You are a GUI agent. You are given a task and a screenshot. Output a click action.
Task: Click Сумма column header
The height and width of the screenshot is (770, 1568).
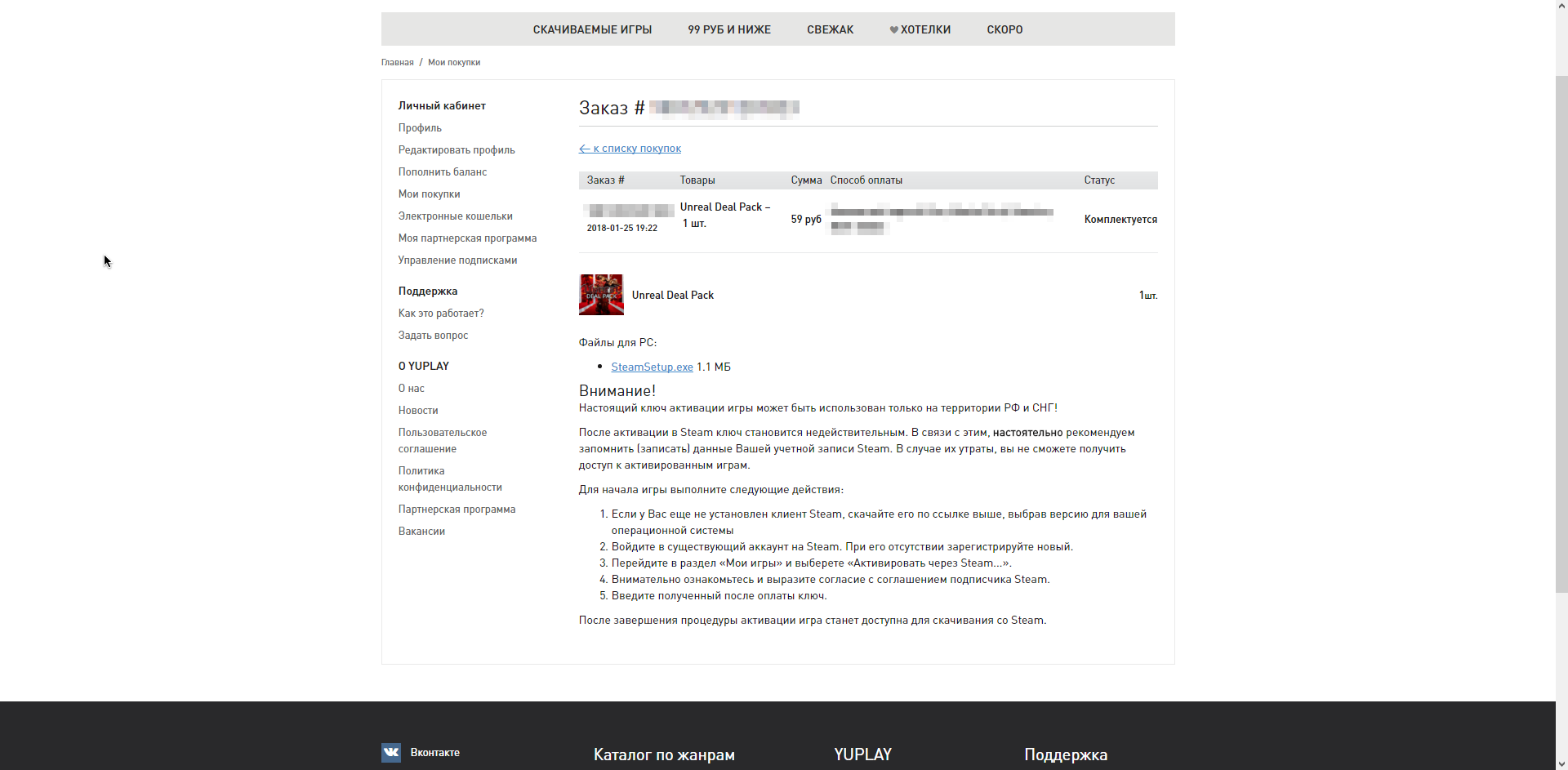click(806, 180)
